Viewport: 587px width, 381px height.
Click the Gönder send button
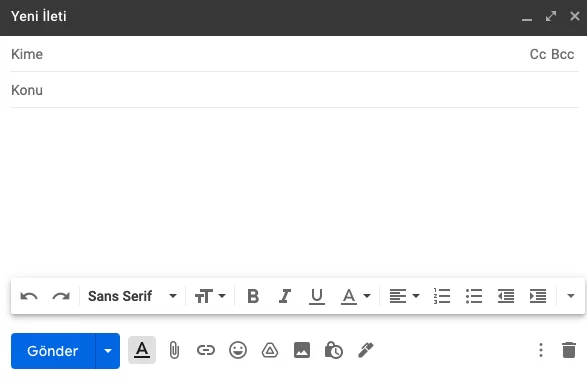coord(53,351)
